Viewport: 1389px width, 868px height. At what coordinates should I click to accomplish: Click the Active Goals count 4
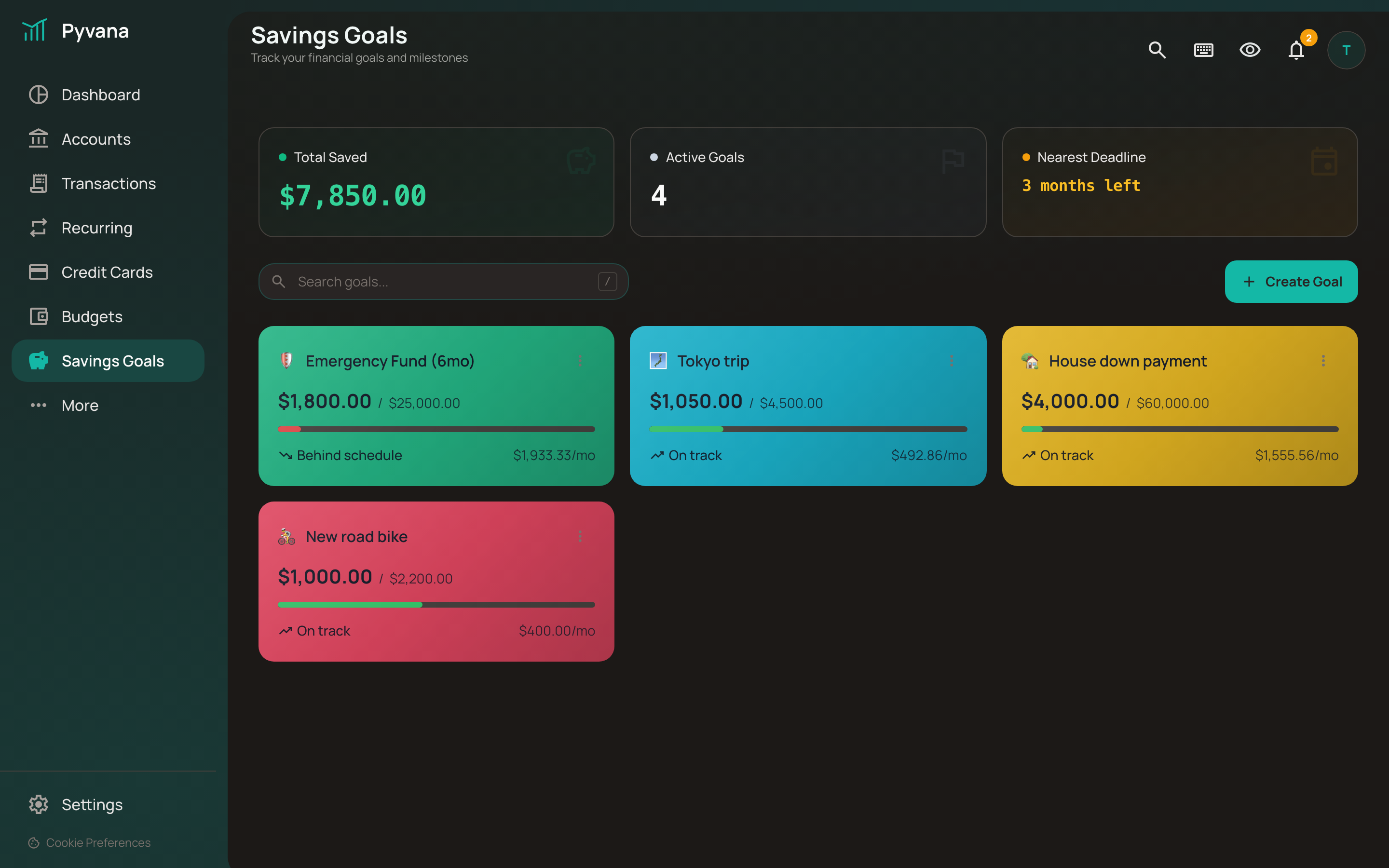658,195
